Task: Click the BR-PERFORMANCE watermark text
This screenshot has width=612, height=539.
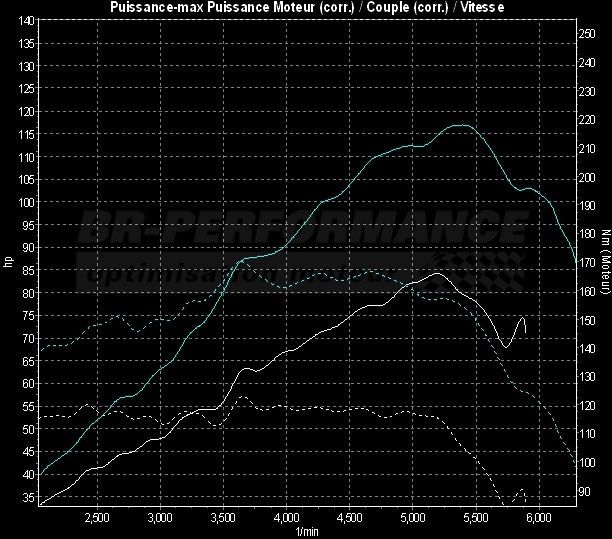Action: 305,230
